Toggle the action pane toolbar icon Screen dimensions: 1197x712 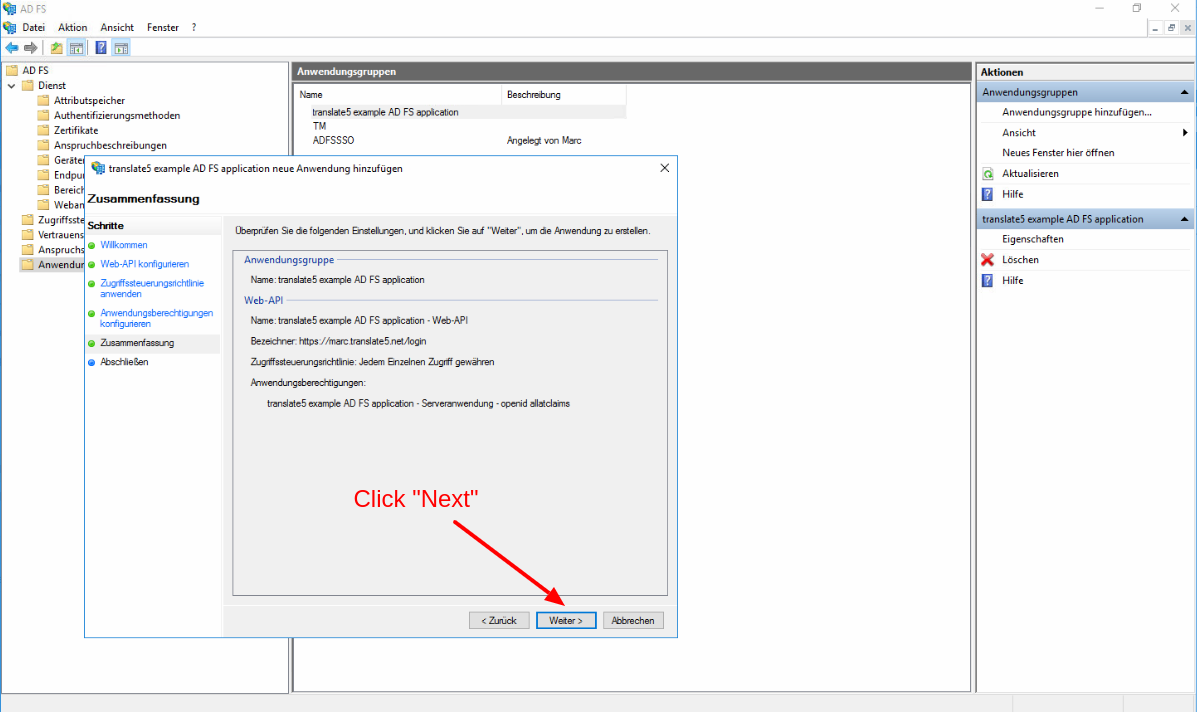pos(121,48)
